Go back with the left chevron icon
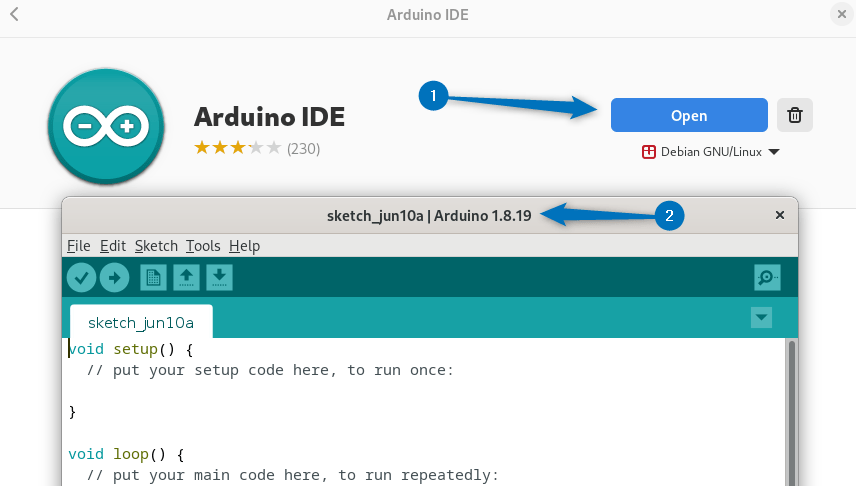 (x=15, y=14)
